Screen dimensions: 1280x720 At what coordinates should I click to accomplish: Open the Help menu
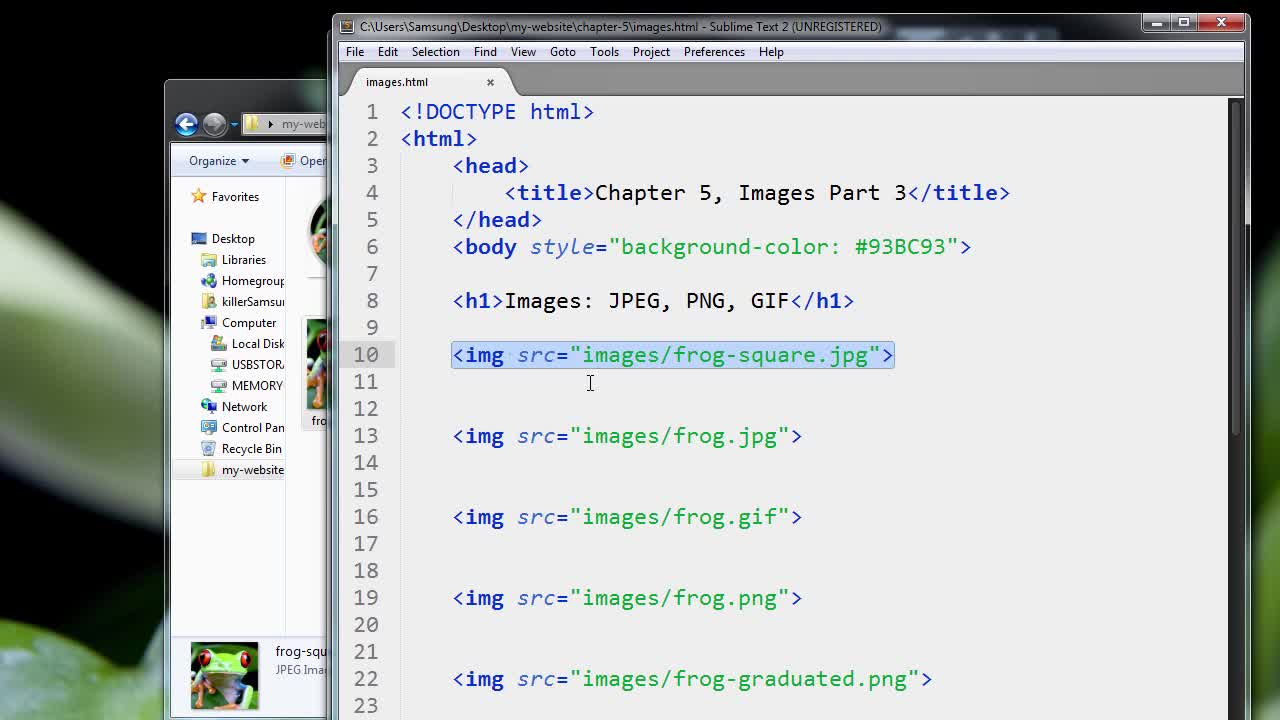(x=771, y=52)
